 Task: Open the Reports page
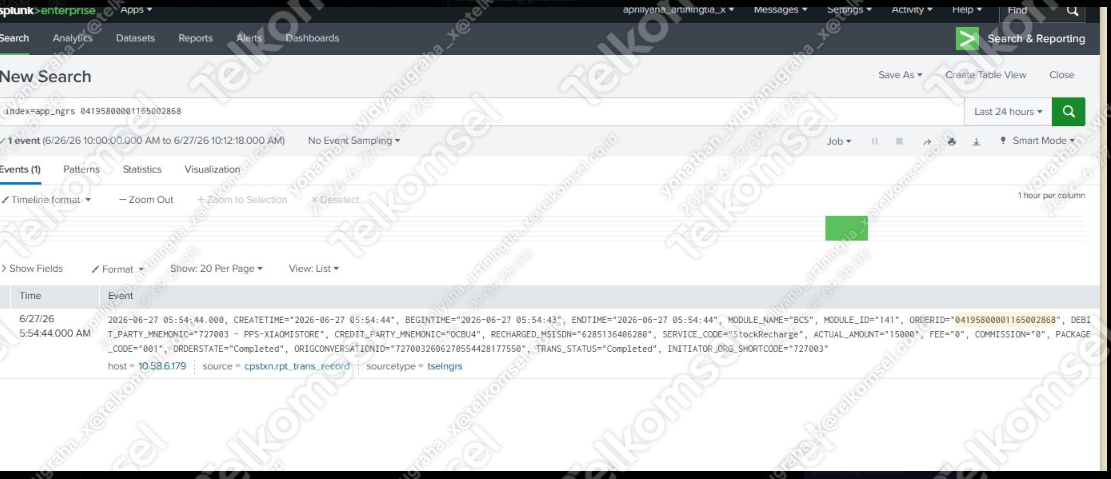coord(196,38)
